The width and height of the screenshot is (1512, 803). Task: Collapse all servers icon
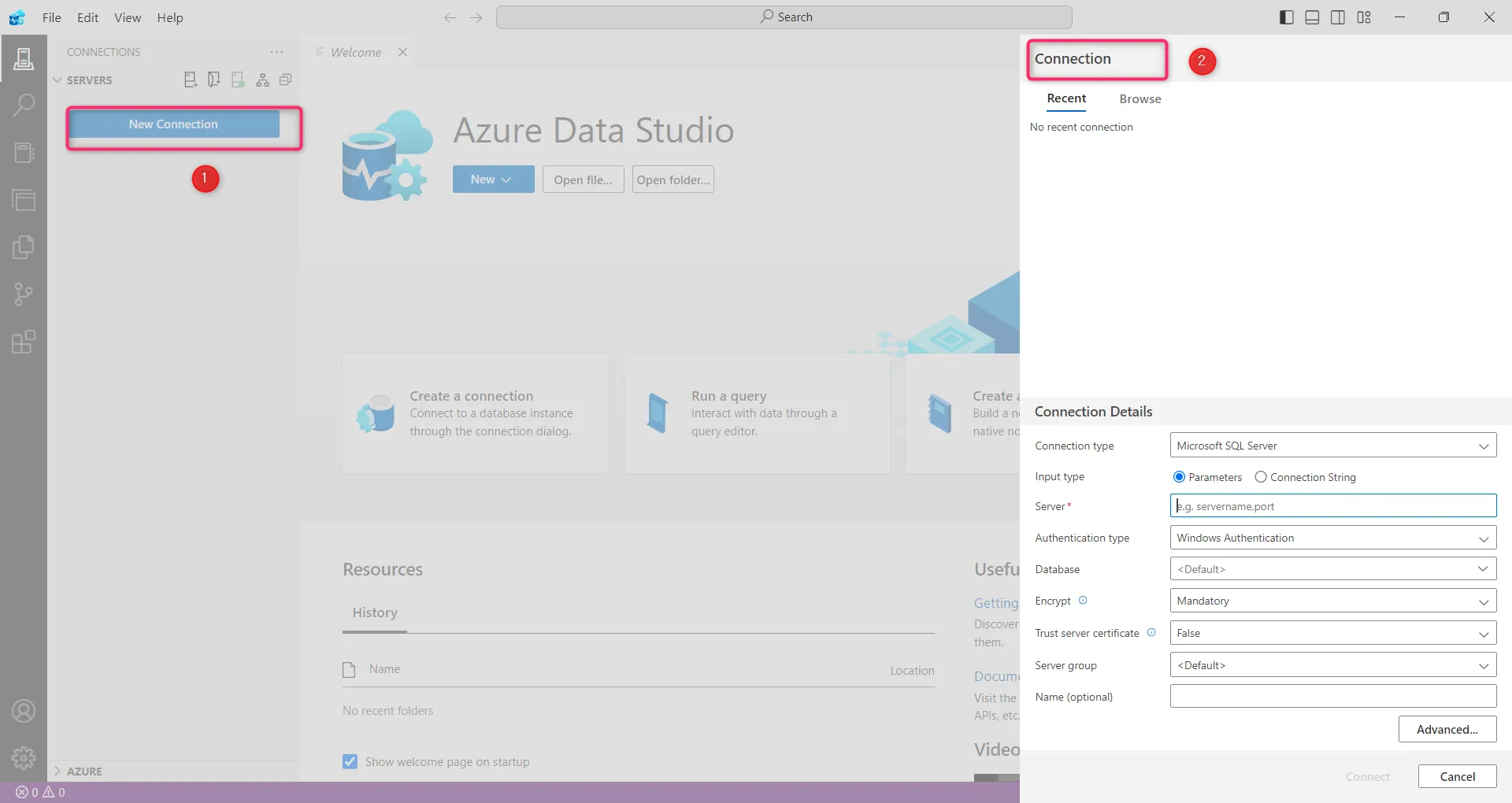click(x=286, y=80)
